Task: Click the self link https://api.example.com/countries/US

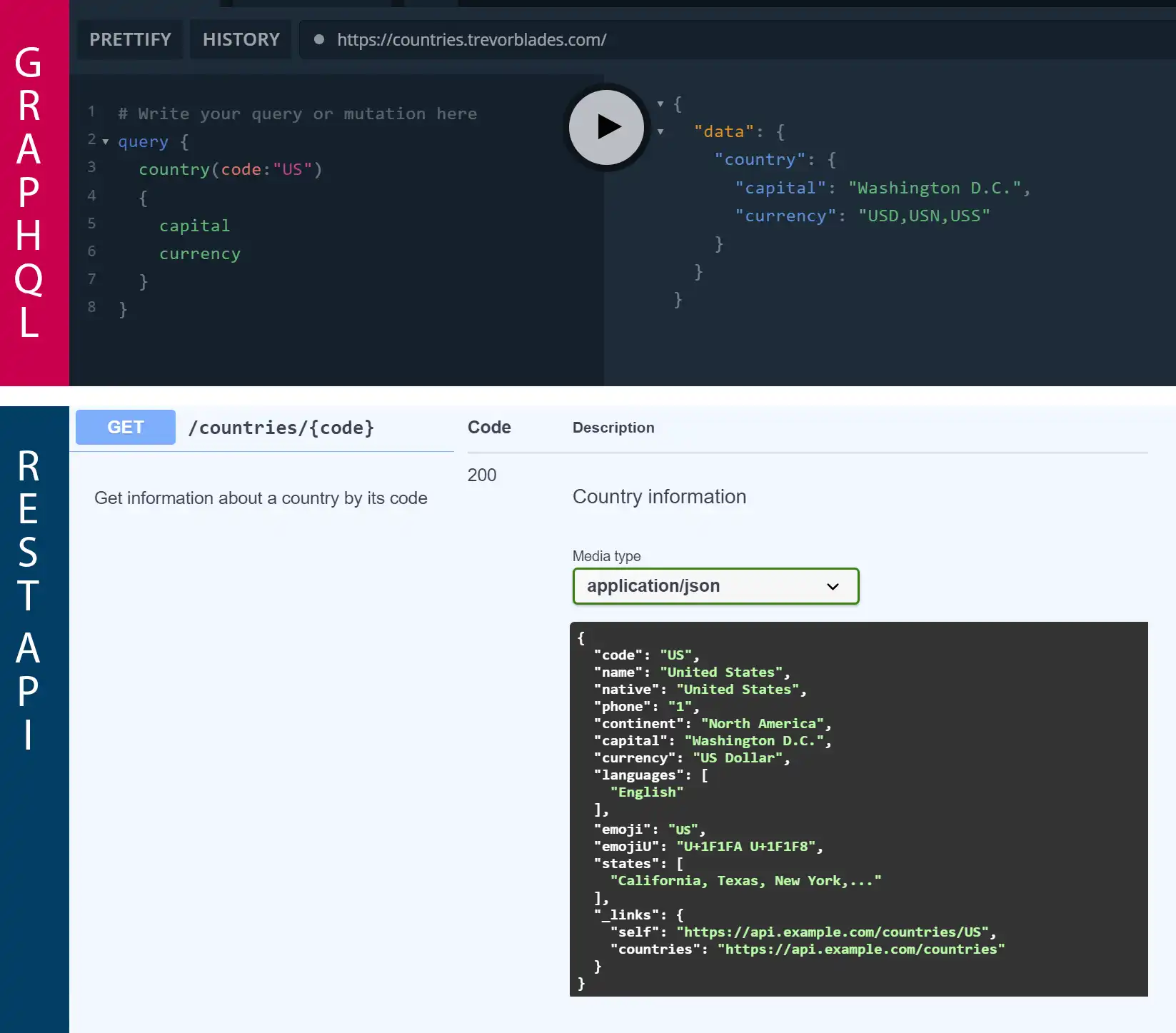Action: (x=833, y=932)
